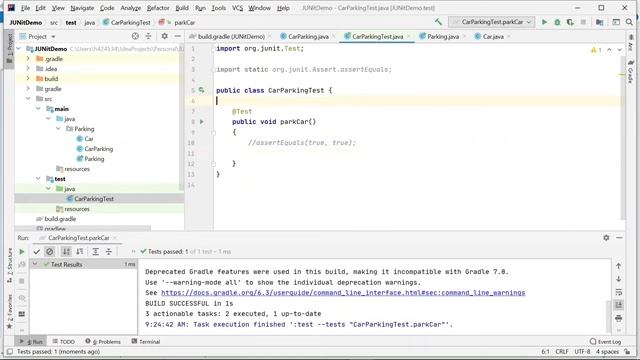Expand the .gradle folder

(x=28, y=59)
